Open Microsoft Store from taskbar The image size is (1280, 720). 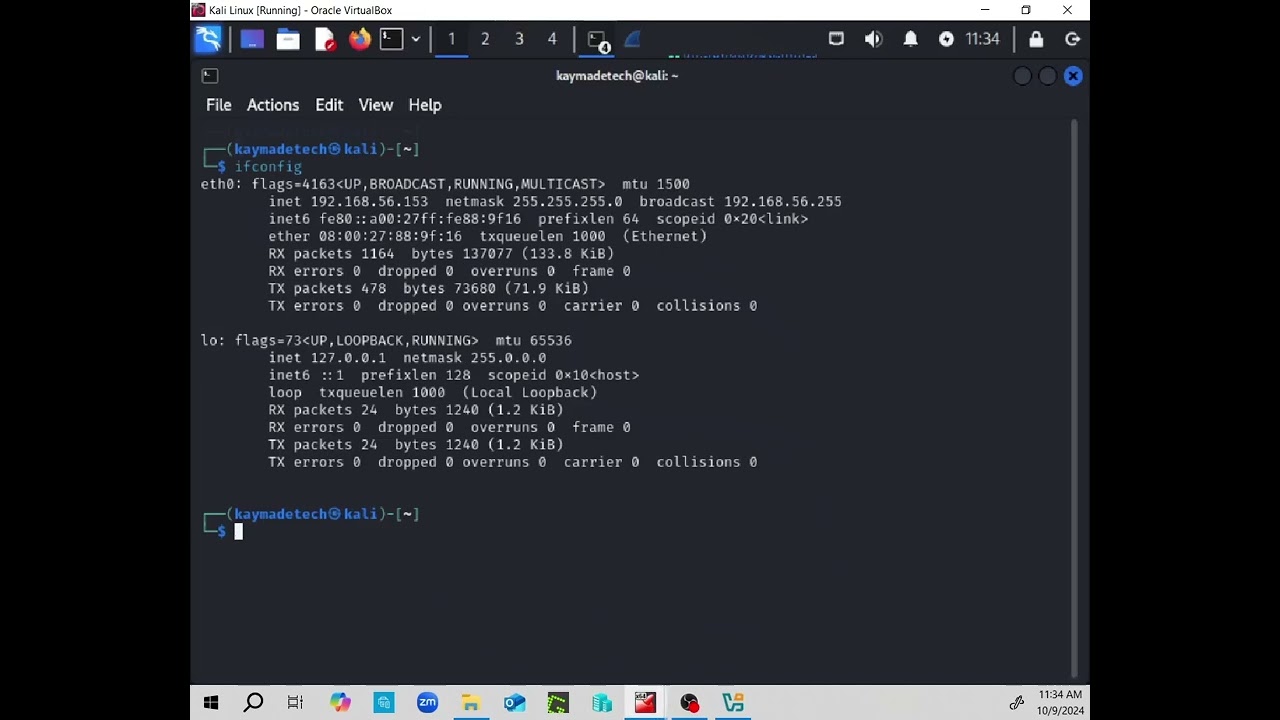384,703
